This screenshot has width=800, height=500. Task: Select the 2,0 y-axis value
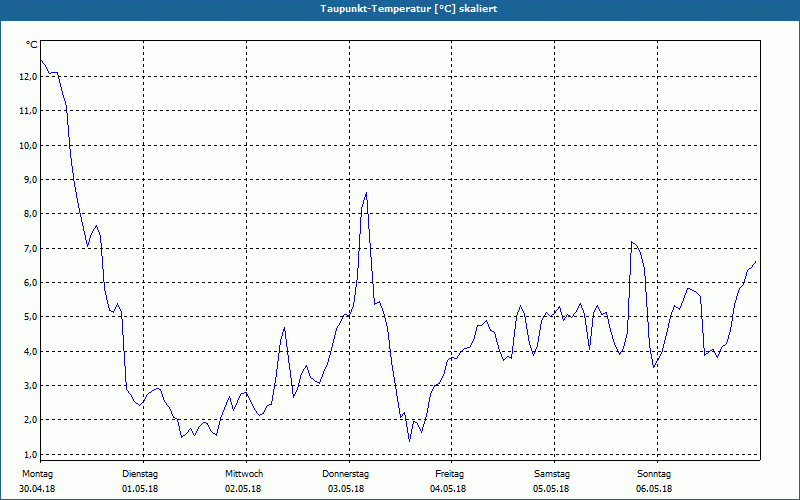pos(30,420)
